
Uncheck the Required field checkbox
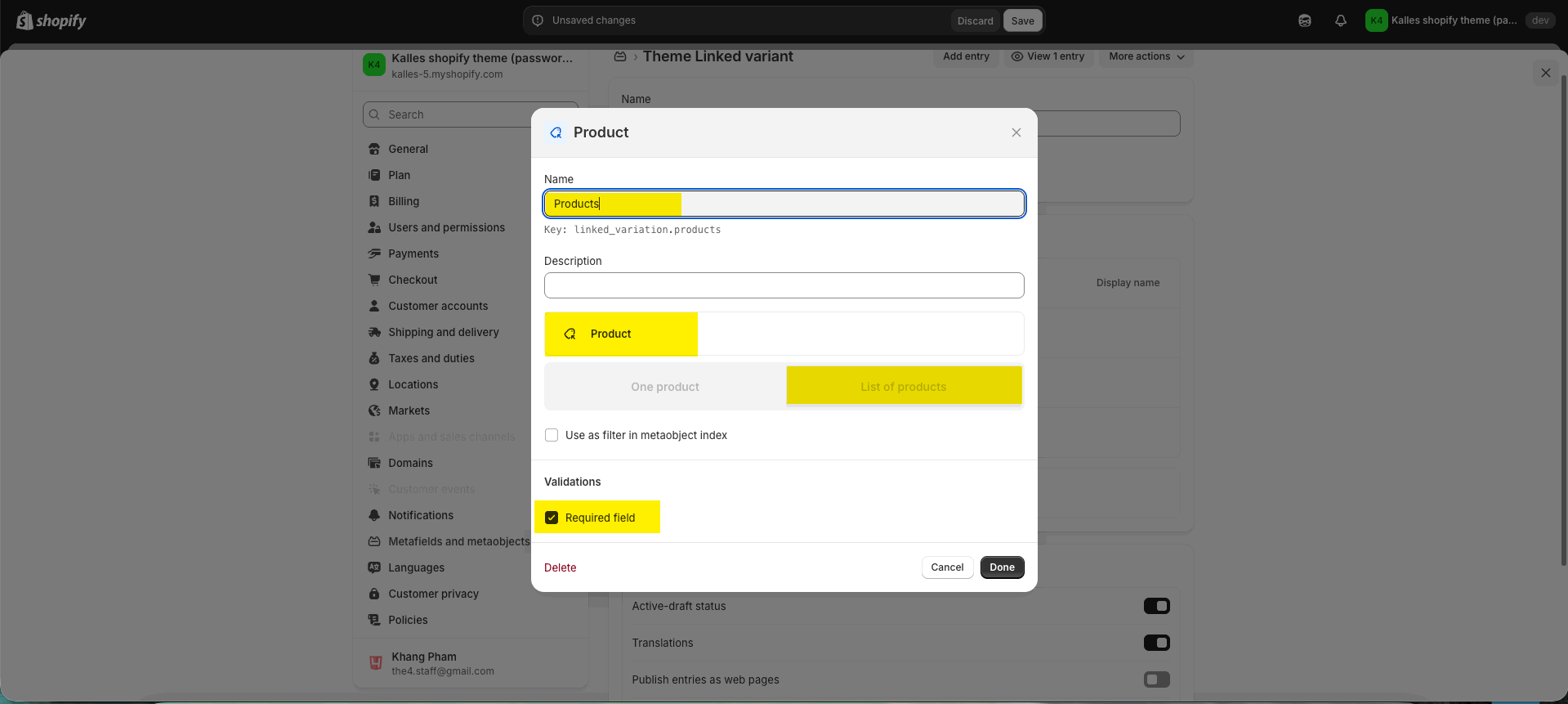click(552, 518)
